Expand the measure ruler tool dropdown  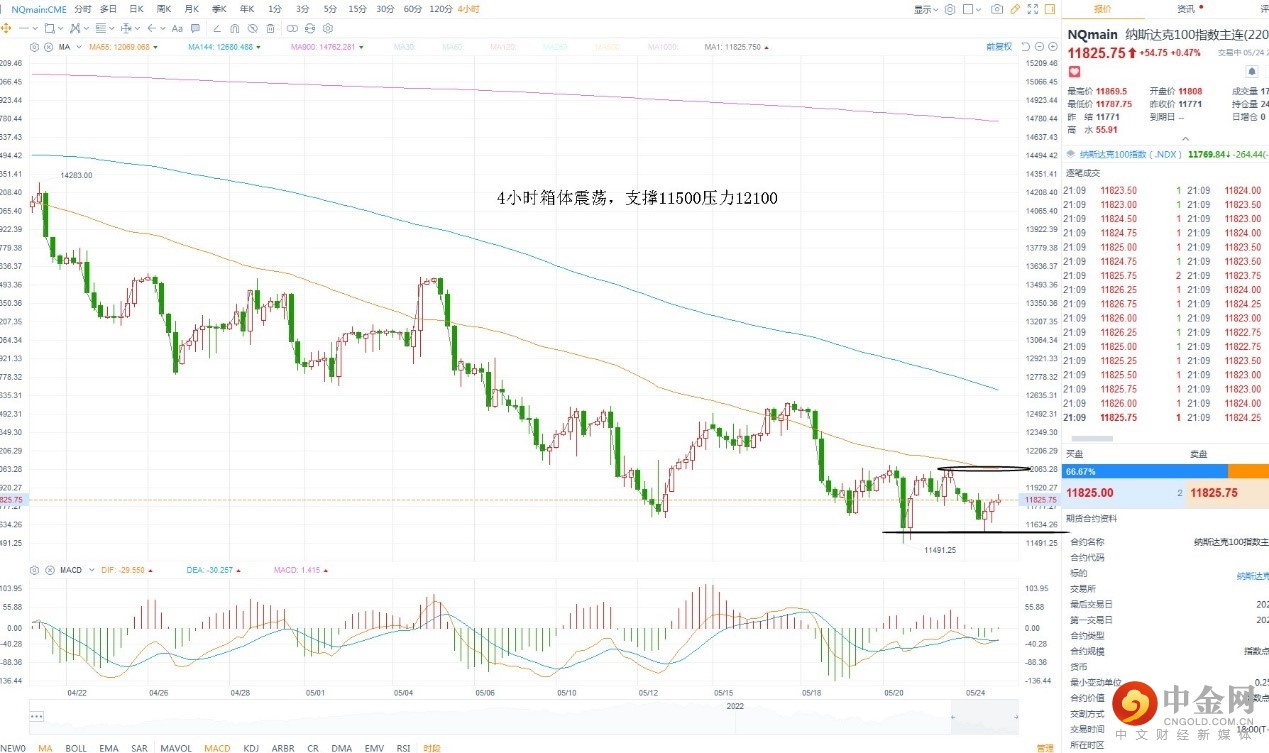138,28
